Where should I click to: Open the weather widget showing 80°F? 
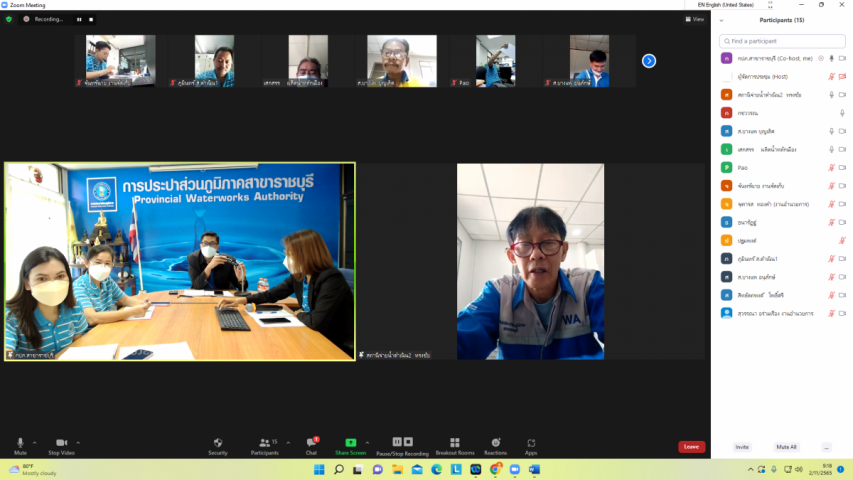click(33, 470)
